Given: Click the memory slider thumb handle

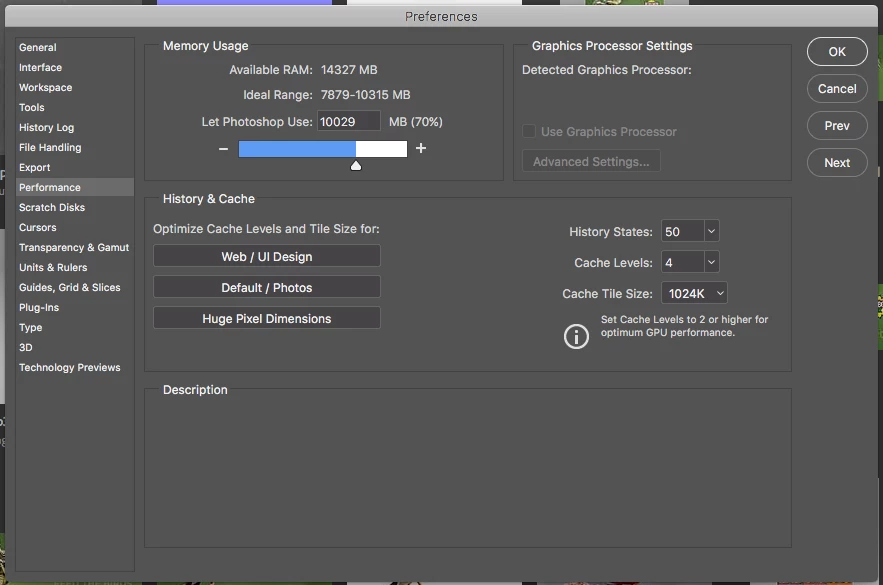Looking at the screenshot, I should (356, 166).
